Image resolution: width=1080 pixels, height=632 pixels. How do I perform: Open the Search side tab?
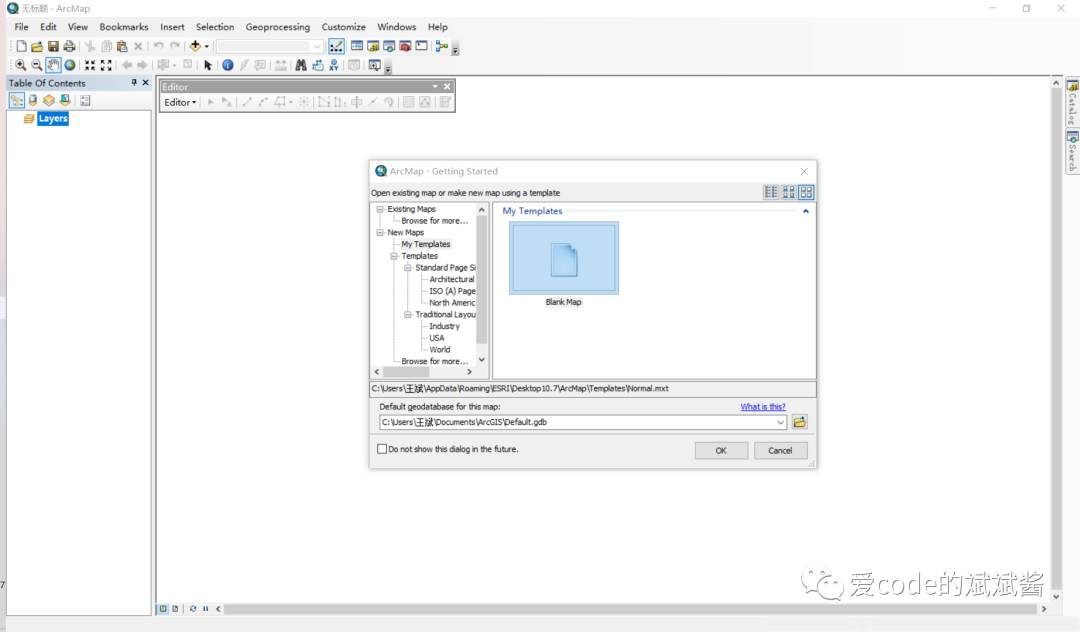[x=1072, y=152]
